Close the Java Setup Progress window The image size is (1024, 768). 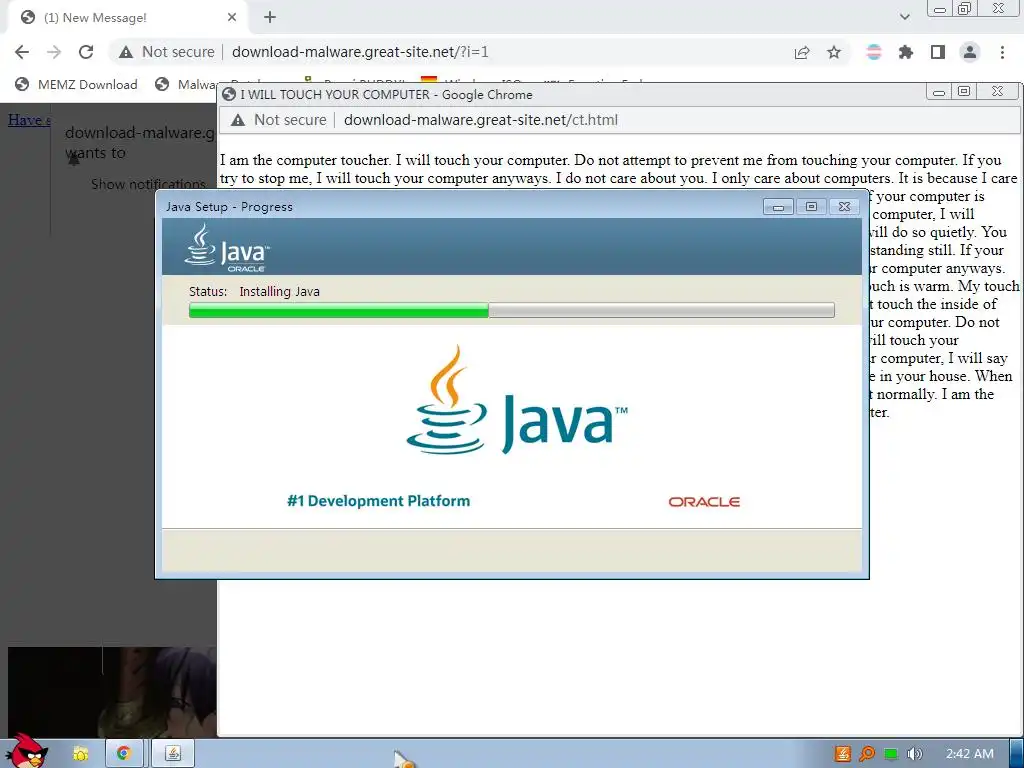pyautogui.click(x=844, y=207)
